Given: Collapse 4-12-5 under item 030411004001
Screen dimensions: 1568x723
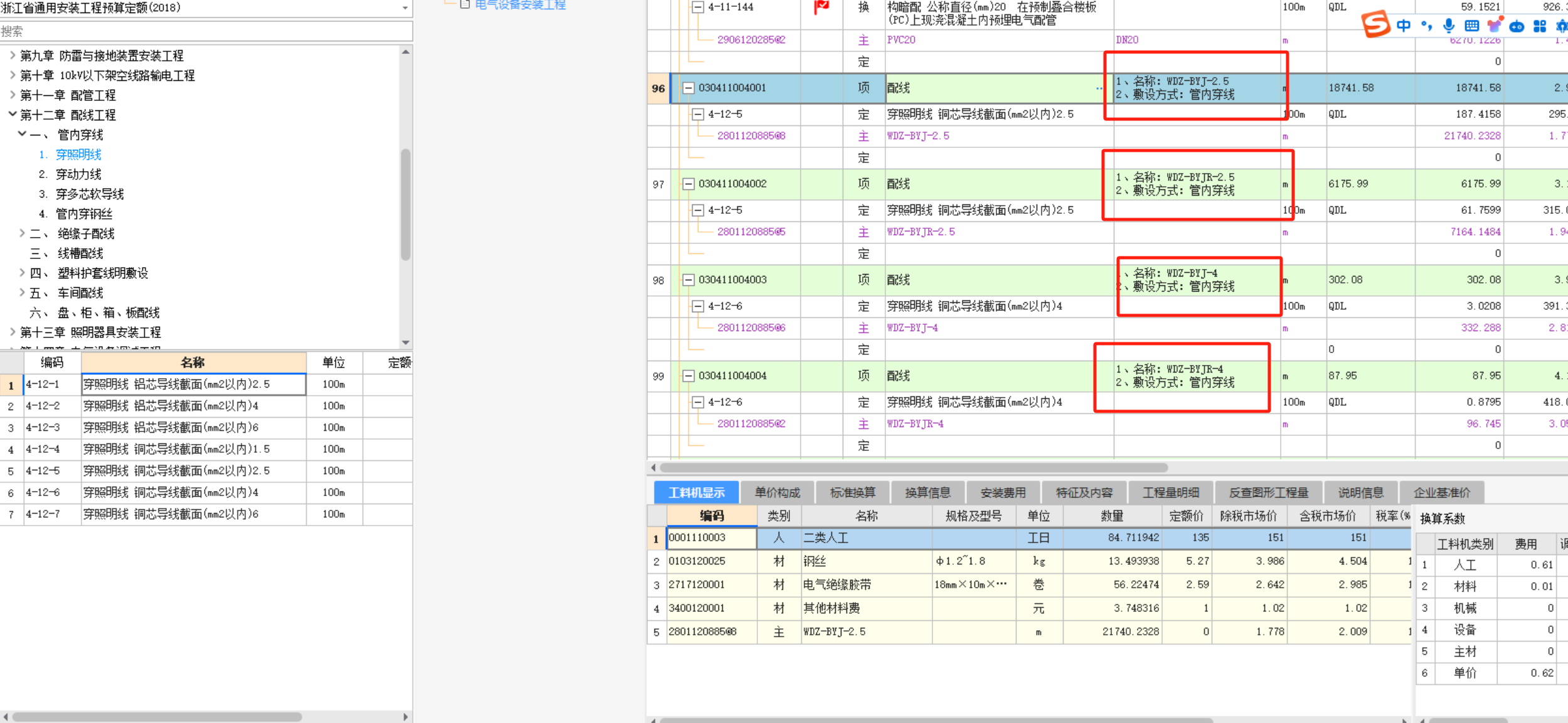Looking at the screenshot, I should [698, 114].
